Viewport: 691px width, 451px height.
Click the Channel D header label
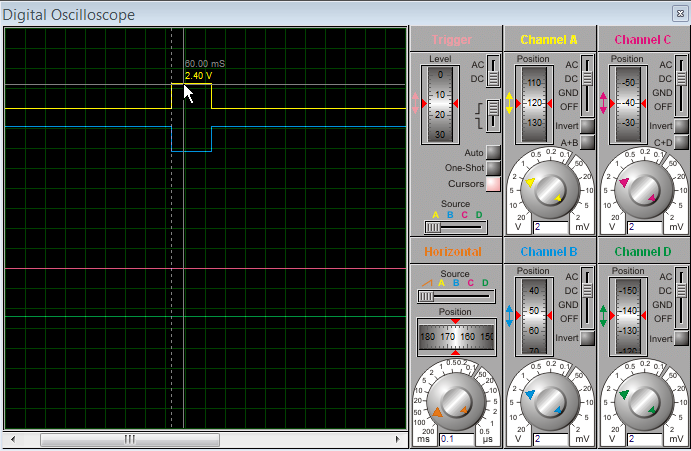tap(643, 252)
